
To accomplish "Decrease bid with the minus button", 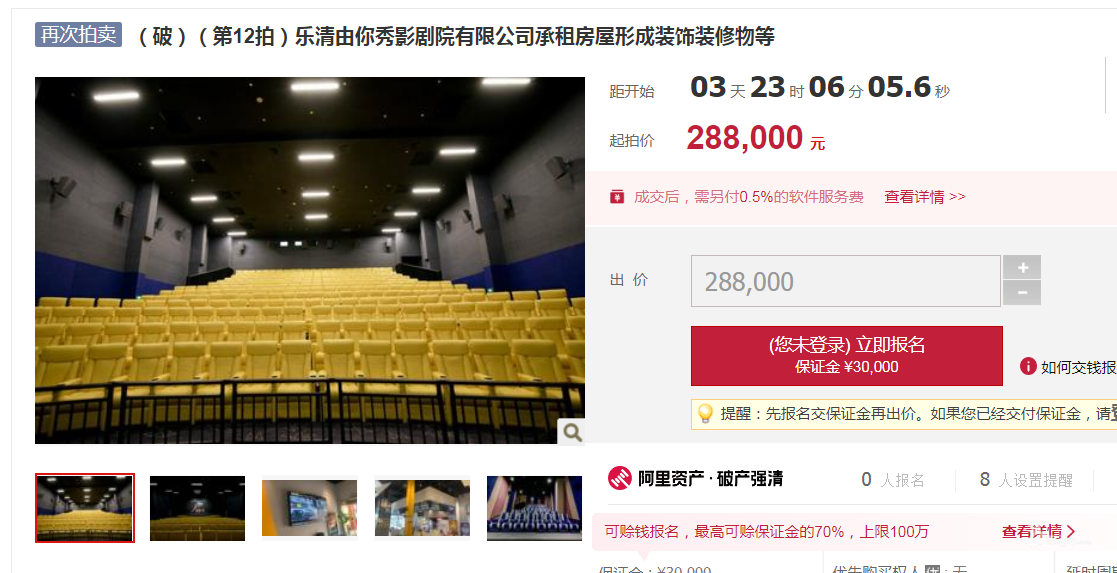I will tap(1022, 293).
